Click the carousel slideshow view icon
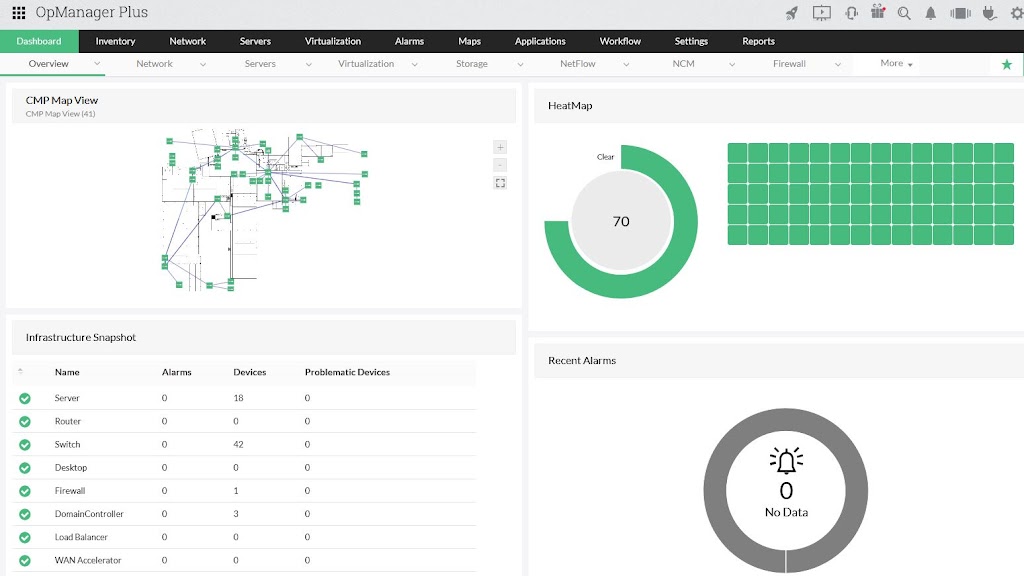 click(960, 13)
